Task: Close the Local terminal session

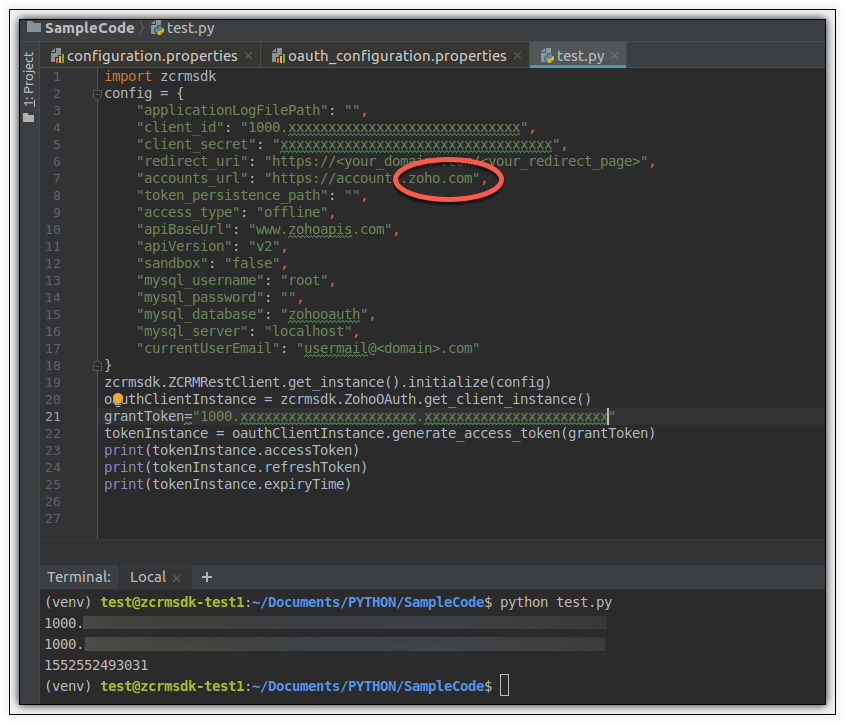Action: [176, 578]
